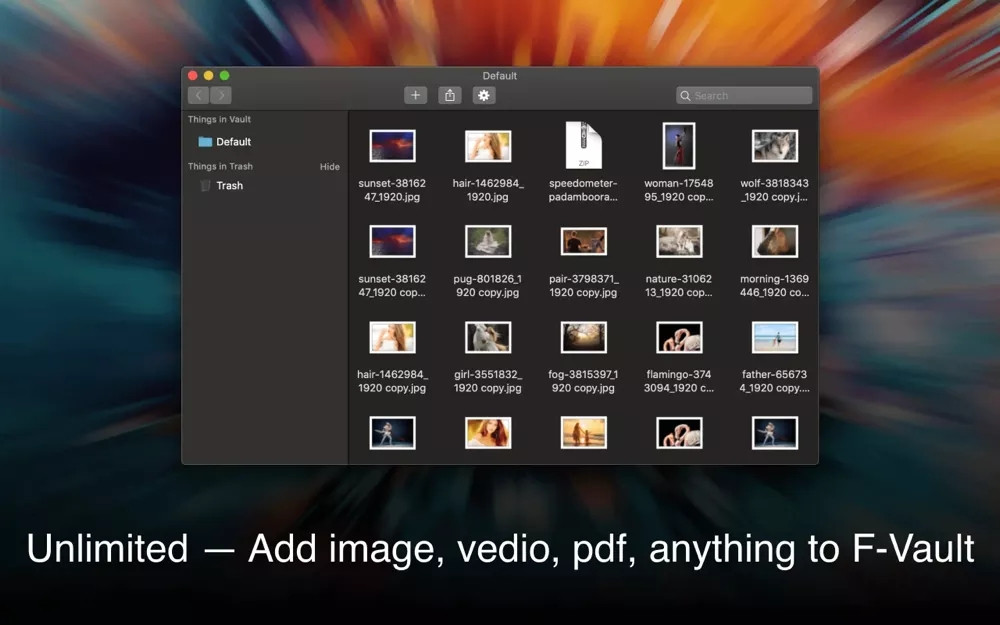Click the file name 'pair-3798371_1920 copy.jpg'
1000x625 pixels.
pos(584,286)
